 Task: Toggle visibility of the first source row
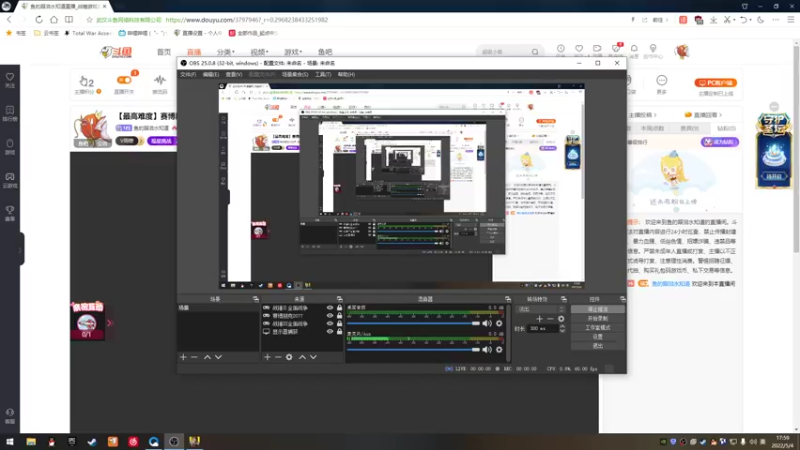coord(330,308)
